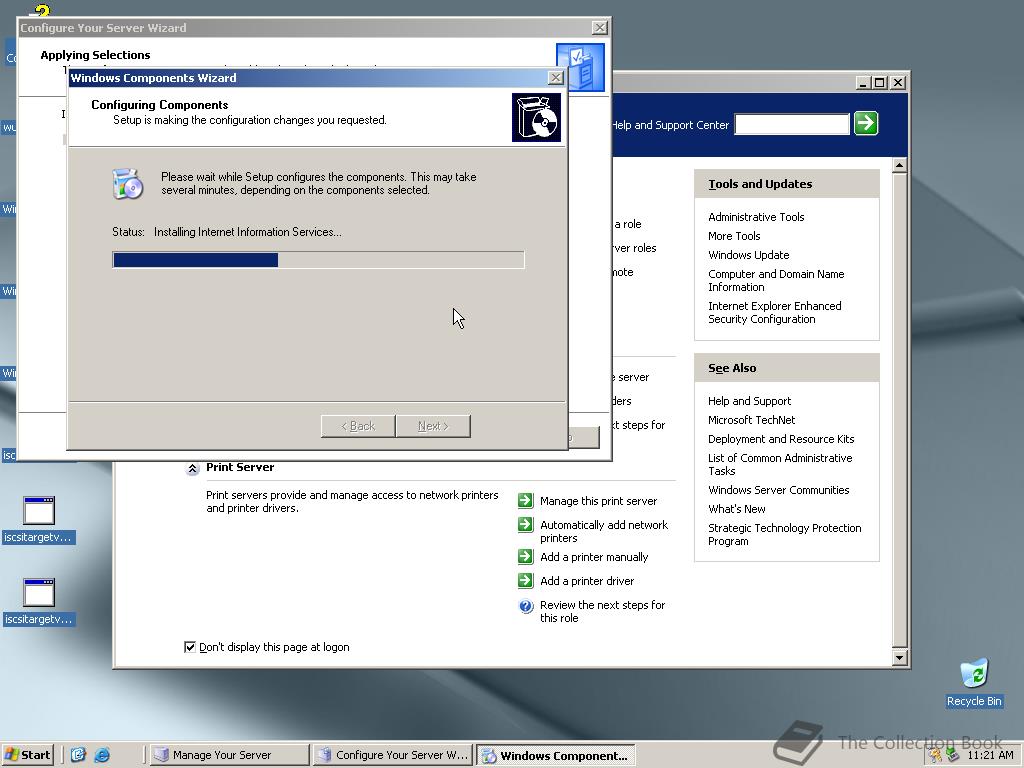The image size is (1024, 768).
Task: Select the Windows Components taskbar button
Action: click(x=556, y=755)
